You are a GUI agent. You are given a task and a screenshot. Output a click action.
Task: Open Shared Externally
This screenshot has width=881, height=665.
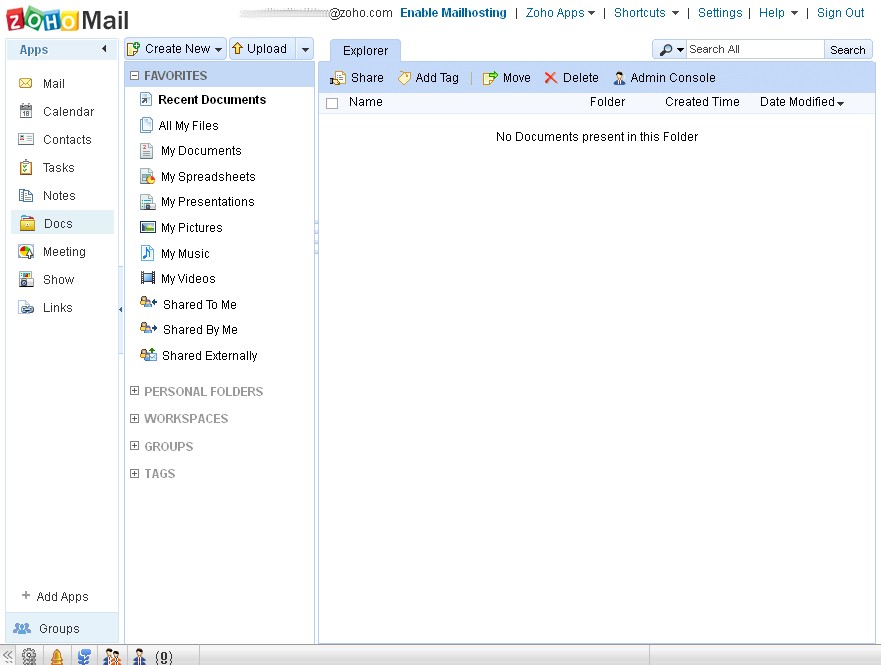point(210,356)
